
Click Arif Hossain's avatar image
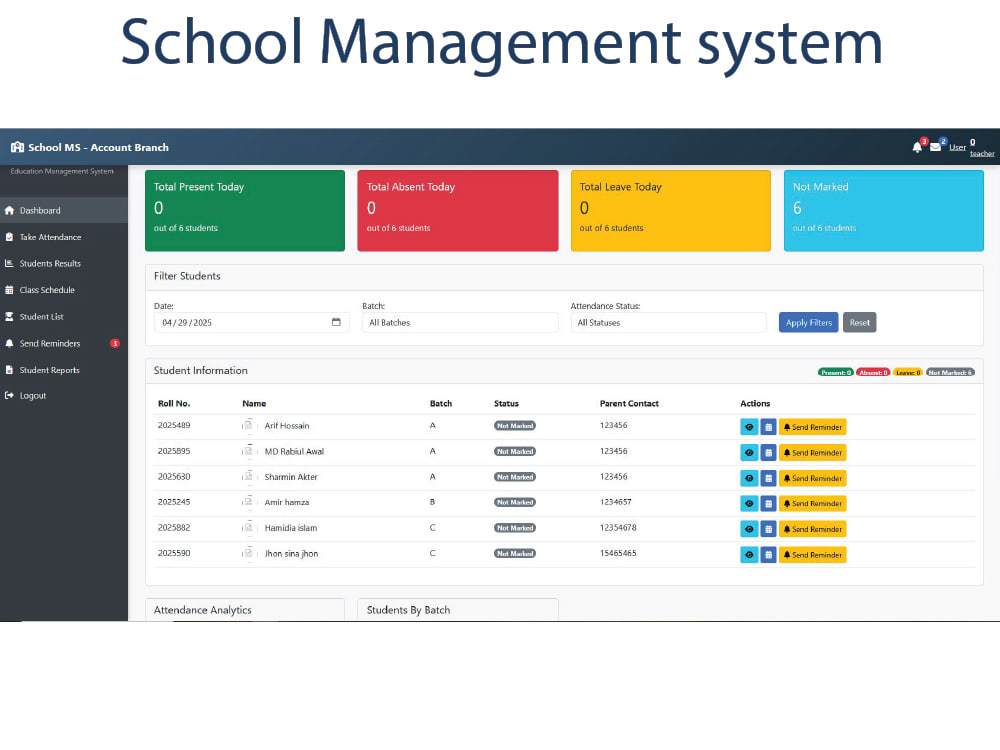(248, 425)
